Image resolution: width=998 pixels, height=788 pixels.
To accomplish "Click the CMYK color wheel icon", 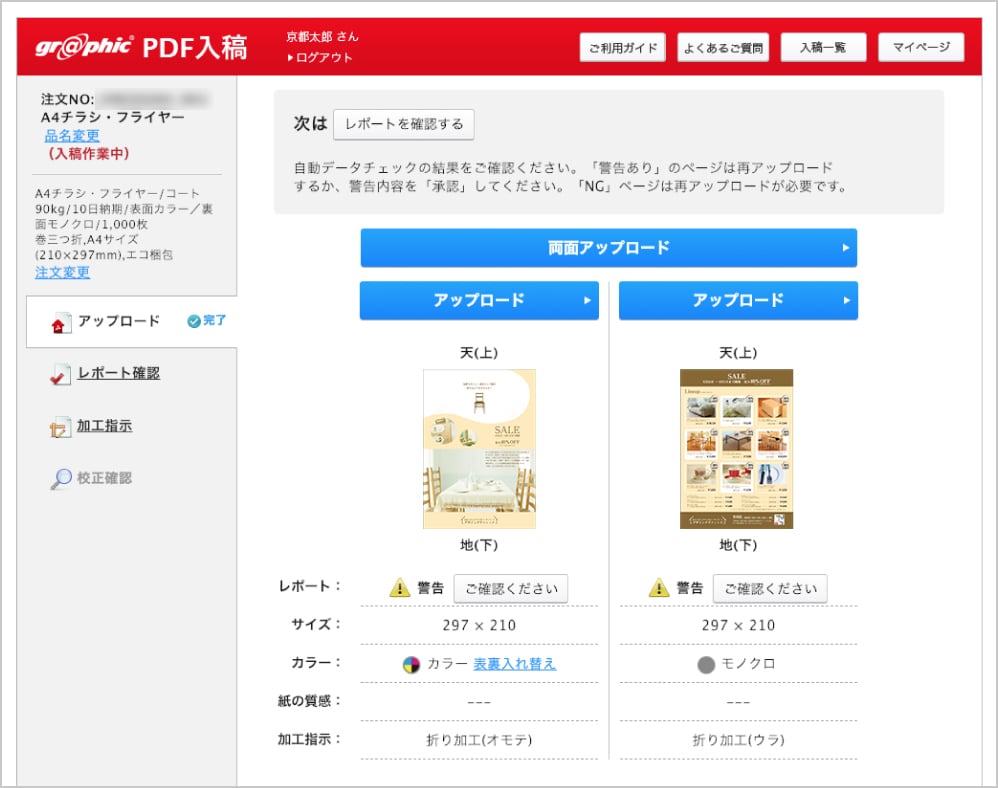I will (x=411, y=664).
